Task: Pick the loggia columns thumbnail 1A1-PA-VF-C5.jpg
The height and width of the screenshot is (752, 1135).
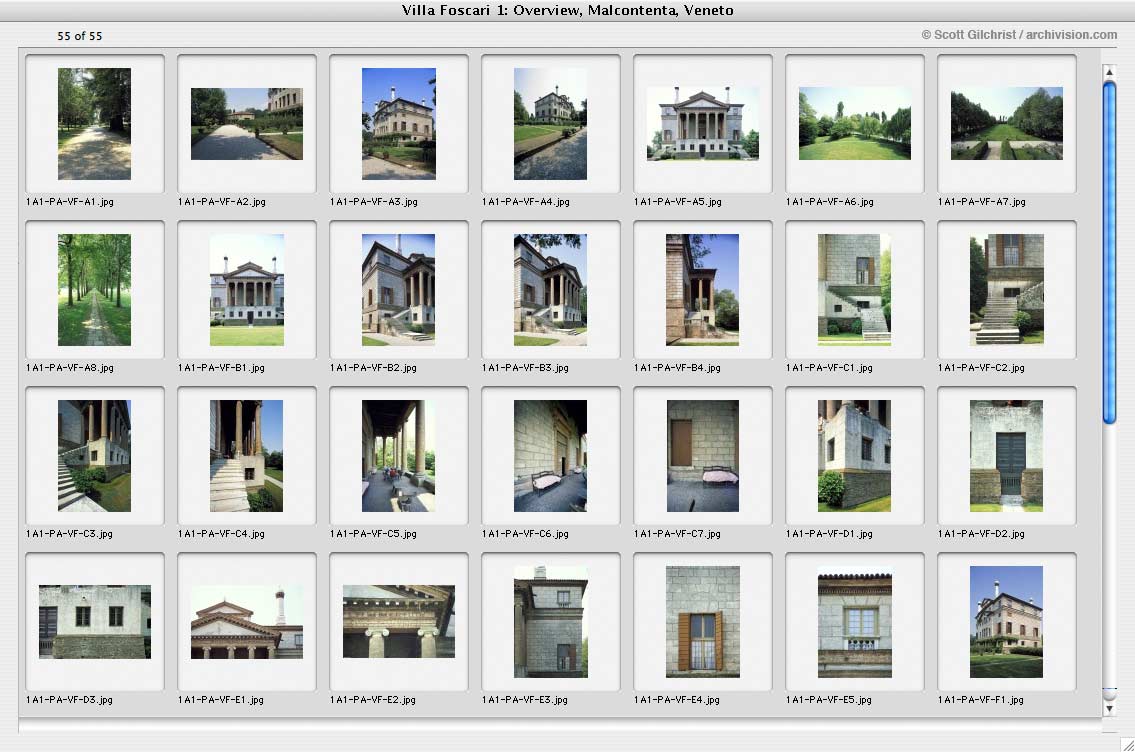Action: pyautogui.click(x=399, y=456)
